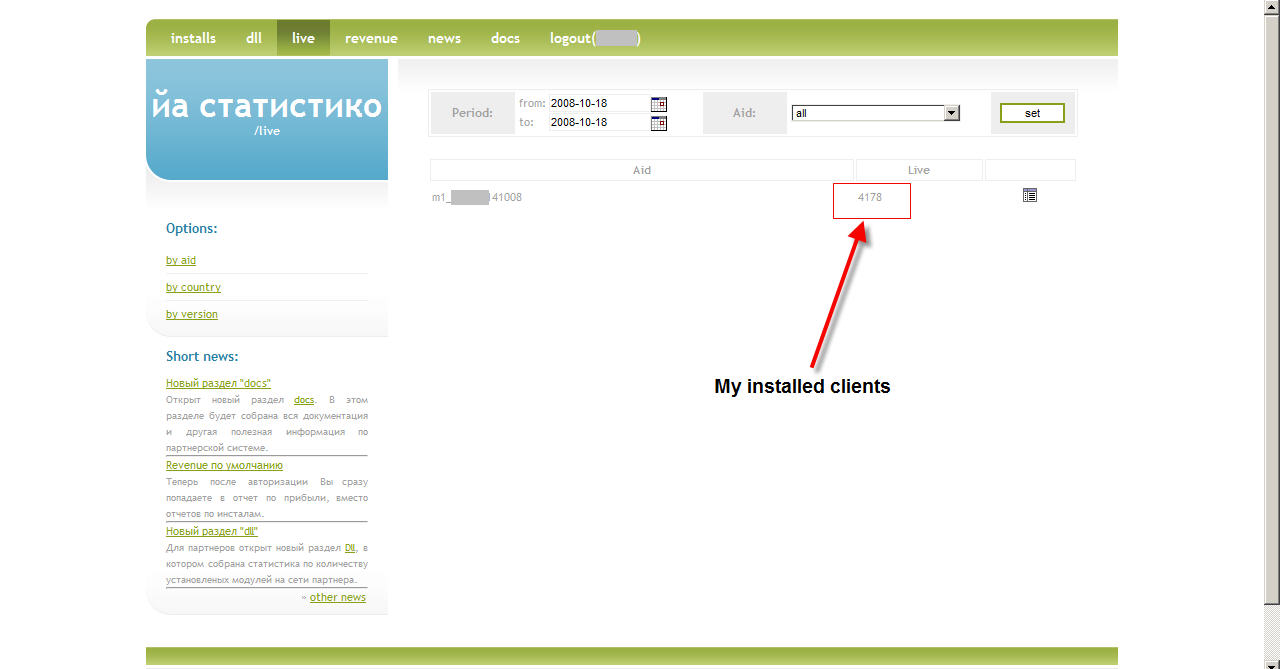Open the installs tab
Screen dimensions: 1280x669
193,38
